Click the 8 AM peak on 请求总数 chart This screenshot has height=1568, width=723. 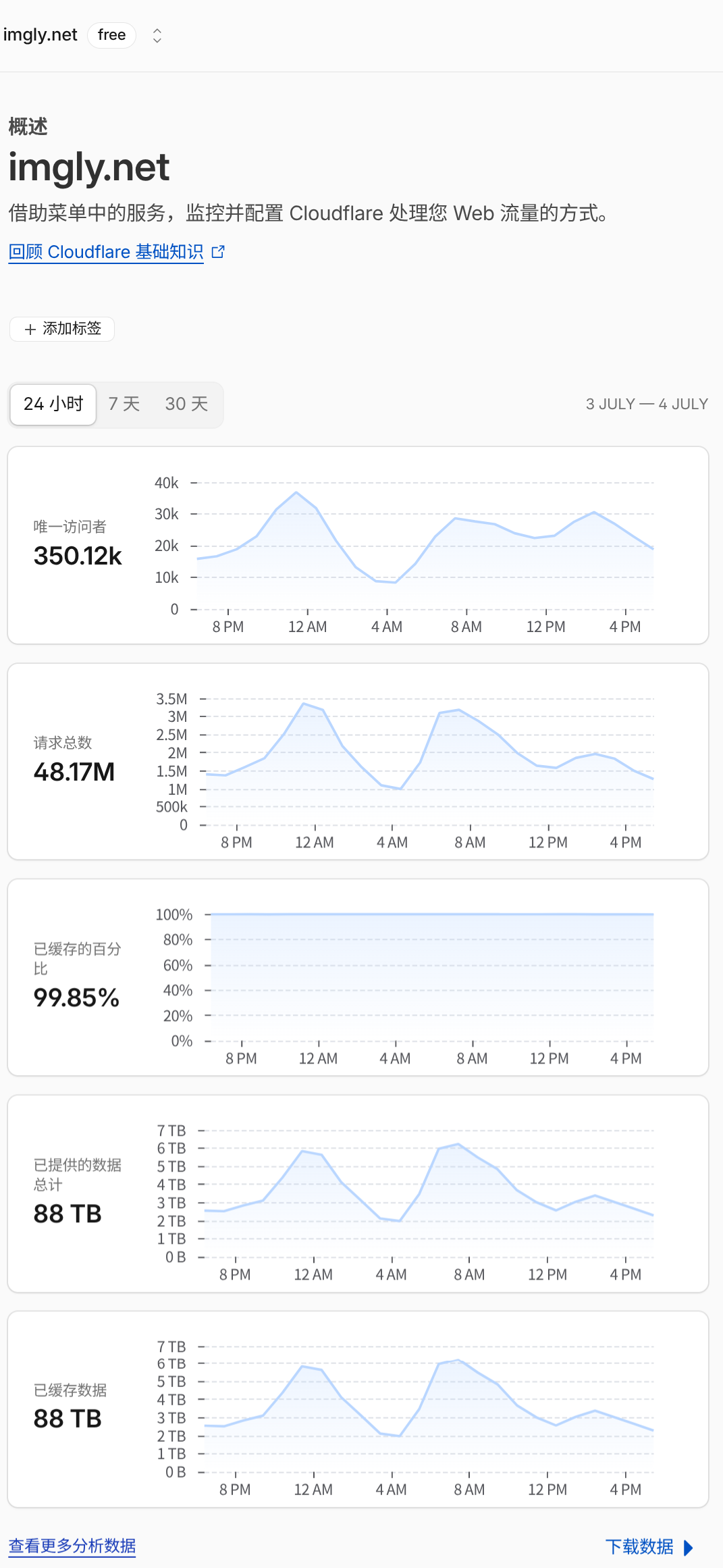tap(459, 710)
